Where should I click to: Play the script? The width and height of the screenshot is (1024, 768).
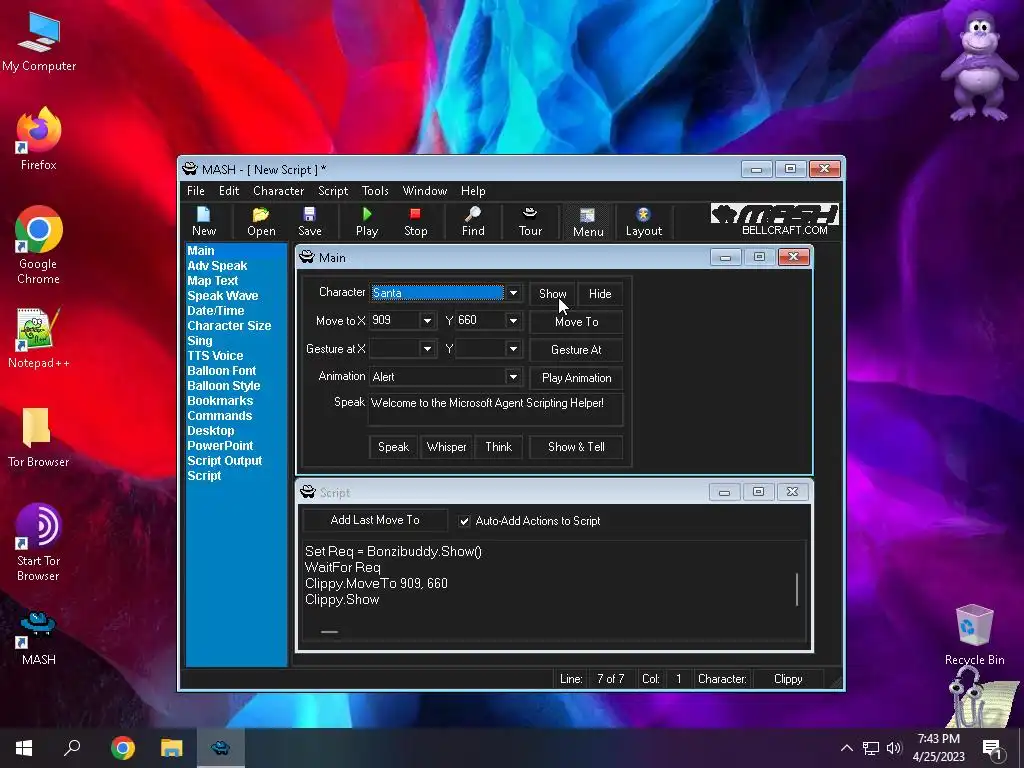366,221
